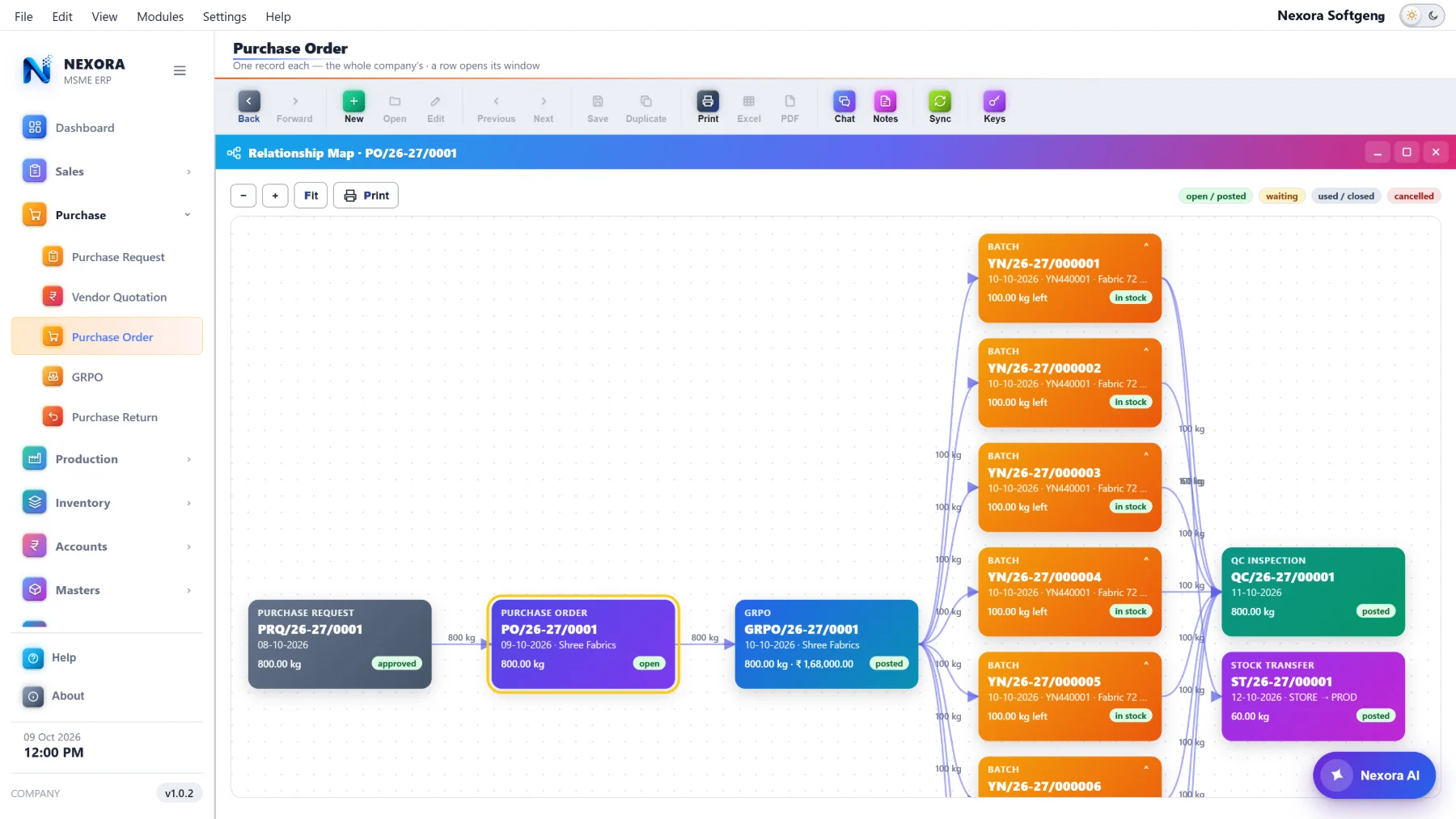Open the Help menu

[277, 16]
